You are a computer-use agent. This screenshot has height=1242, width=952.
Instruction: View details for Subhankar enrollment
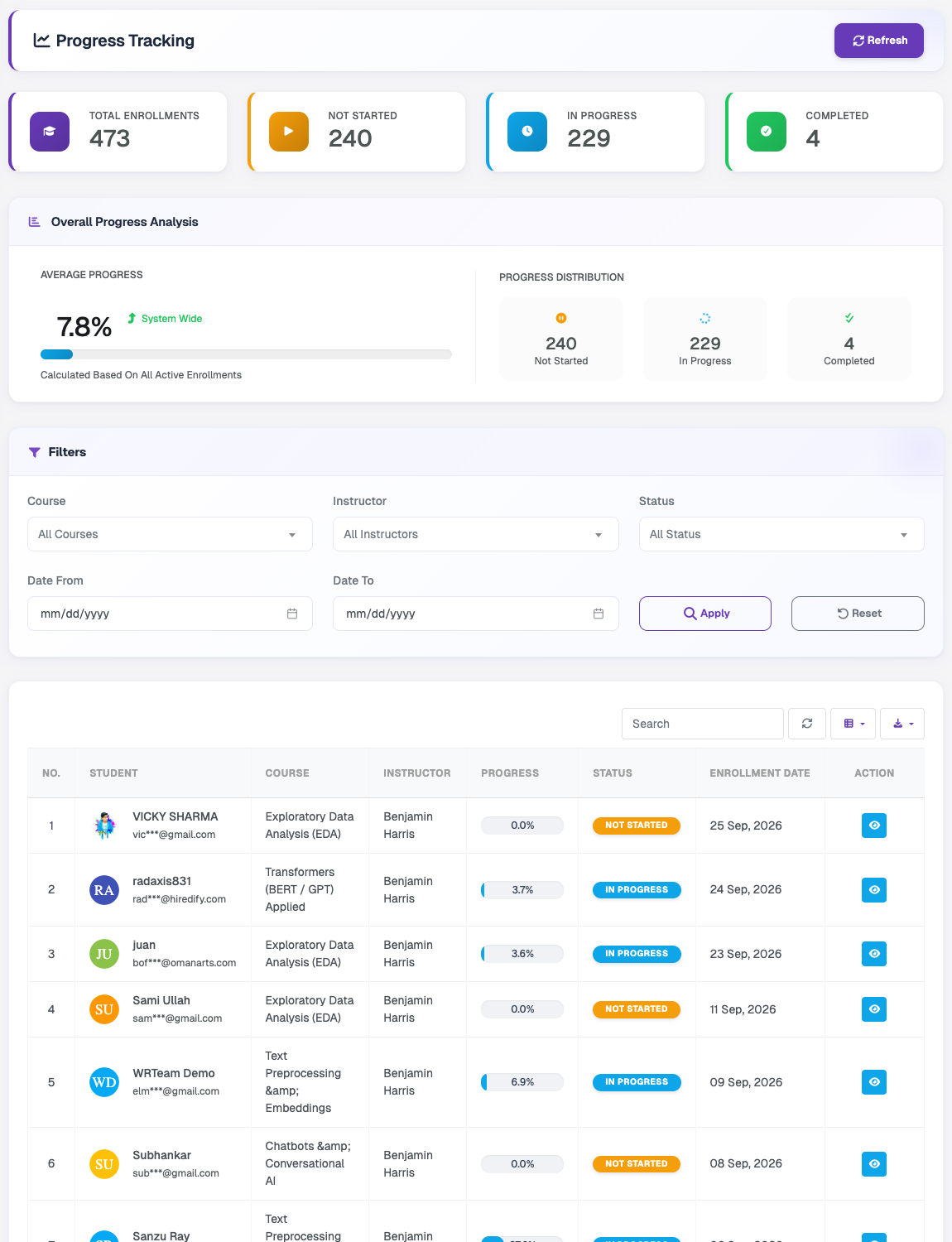tap(874, 1164)
